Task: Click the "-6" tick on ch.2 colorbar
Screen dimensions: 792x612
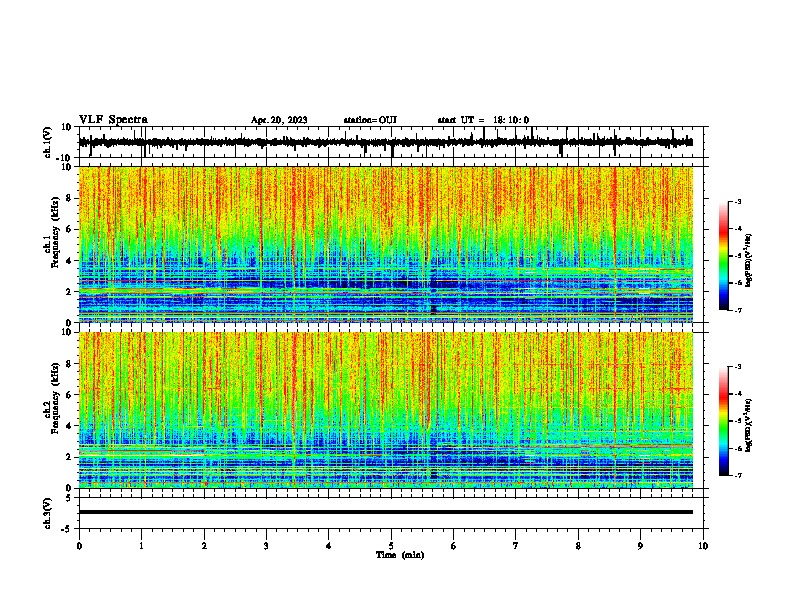Action: tap(738, 448)
